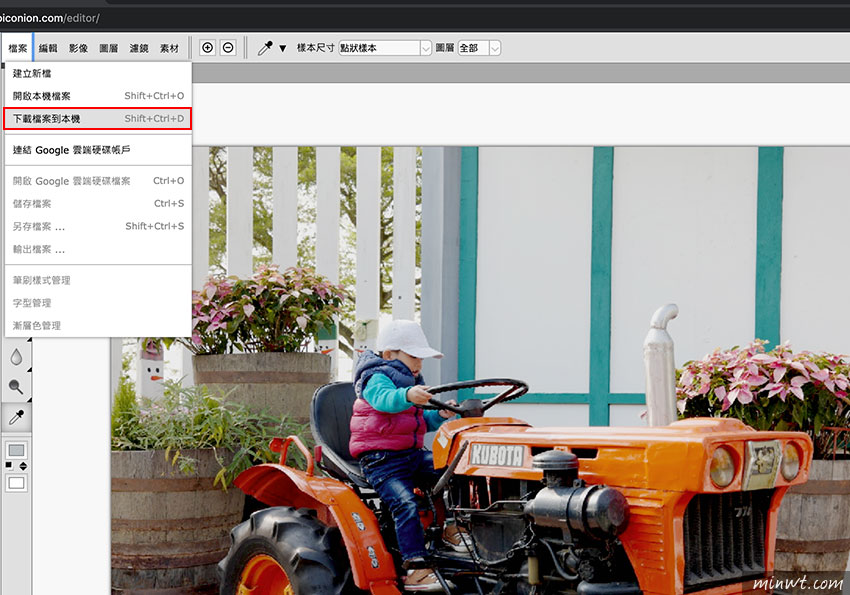The width and height of the screenshot is (850, 595).
Task: Select the eyedropper icon in options bar
Action: (265, 48)
